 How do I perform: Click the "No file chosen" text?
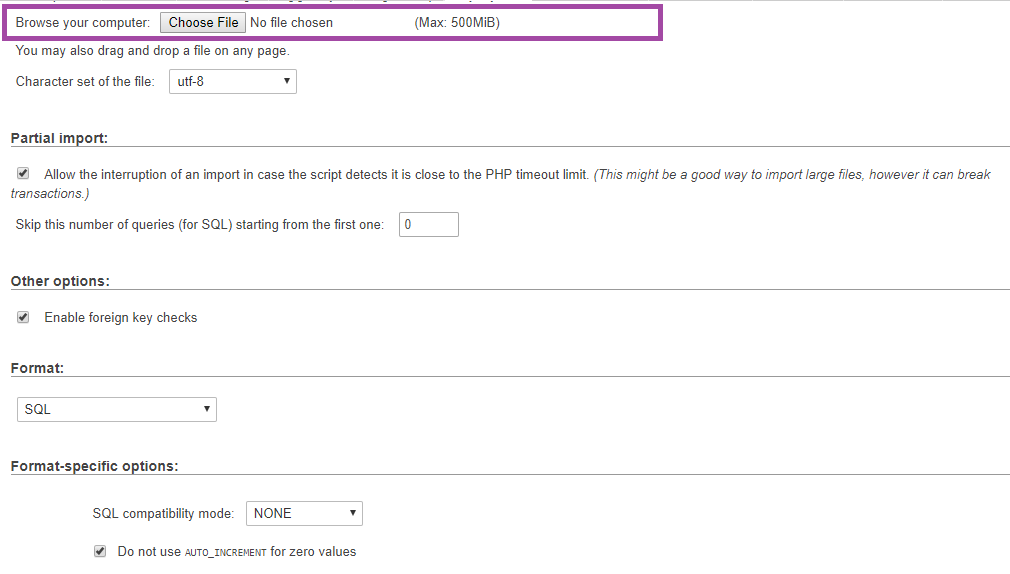291,22
